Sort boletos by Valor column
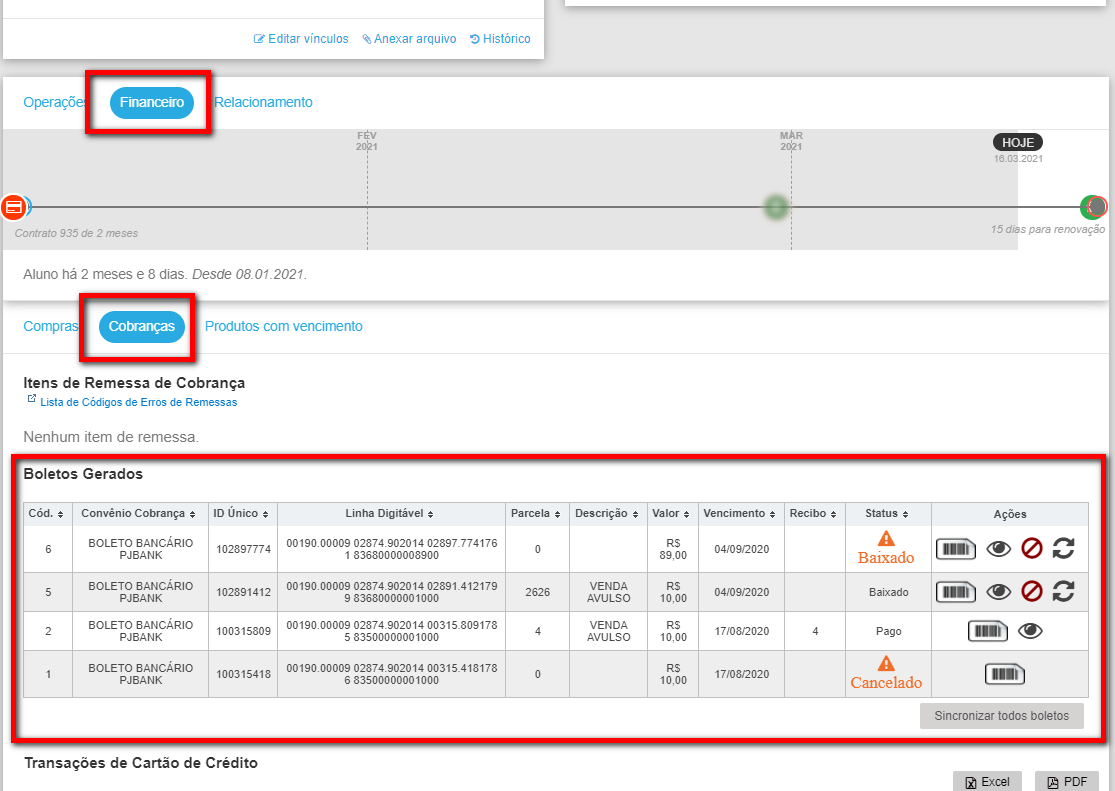This screenshot has height=791, width=1115. pos(671,513)
